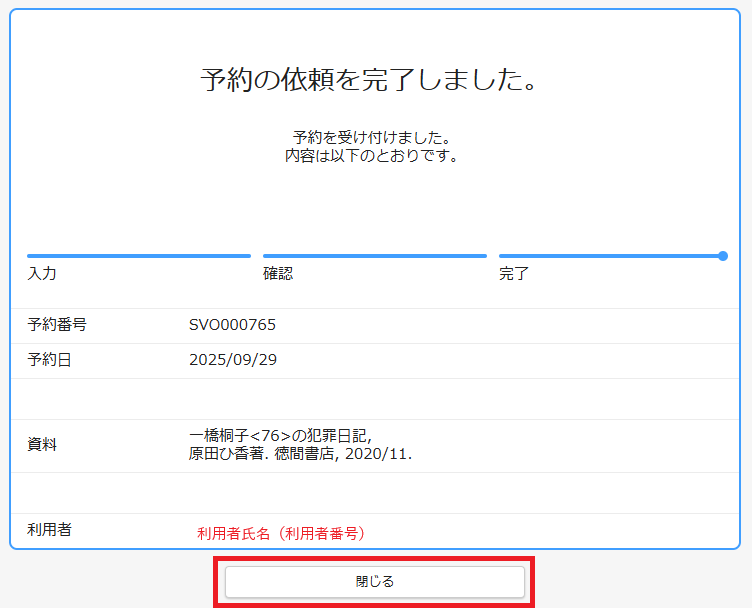Click the 確認 step progress bar
The height and width of the screenshot is (608, 752).
pos(375,256)
